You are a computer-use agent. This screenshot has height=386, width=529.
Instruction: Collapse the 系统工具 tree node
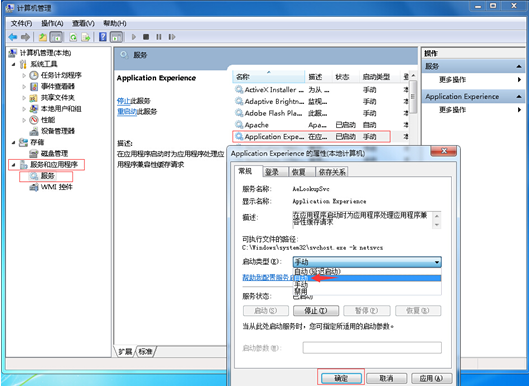pyautogui.click(x=14, y=64)
